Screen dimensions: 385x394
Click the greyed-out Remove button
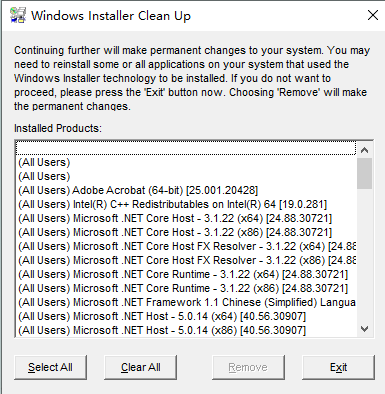248,367
